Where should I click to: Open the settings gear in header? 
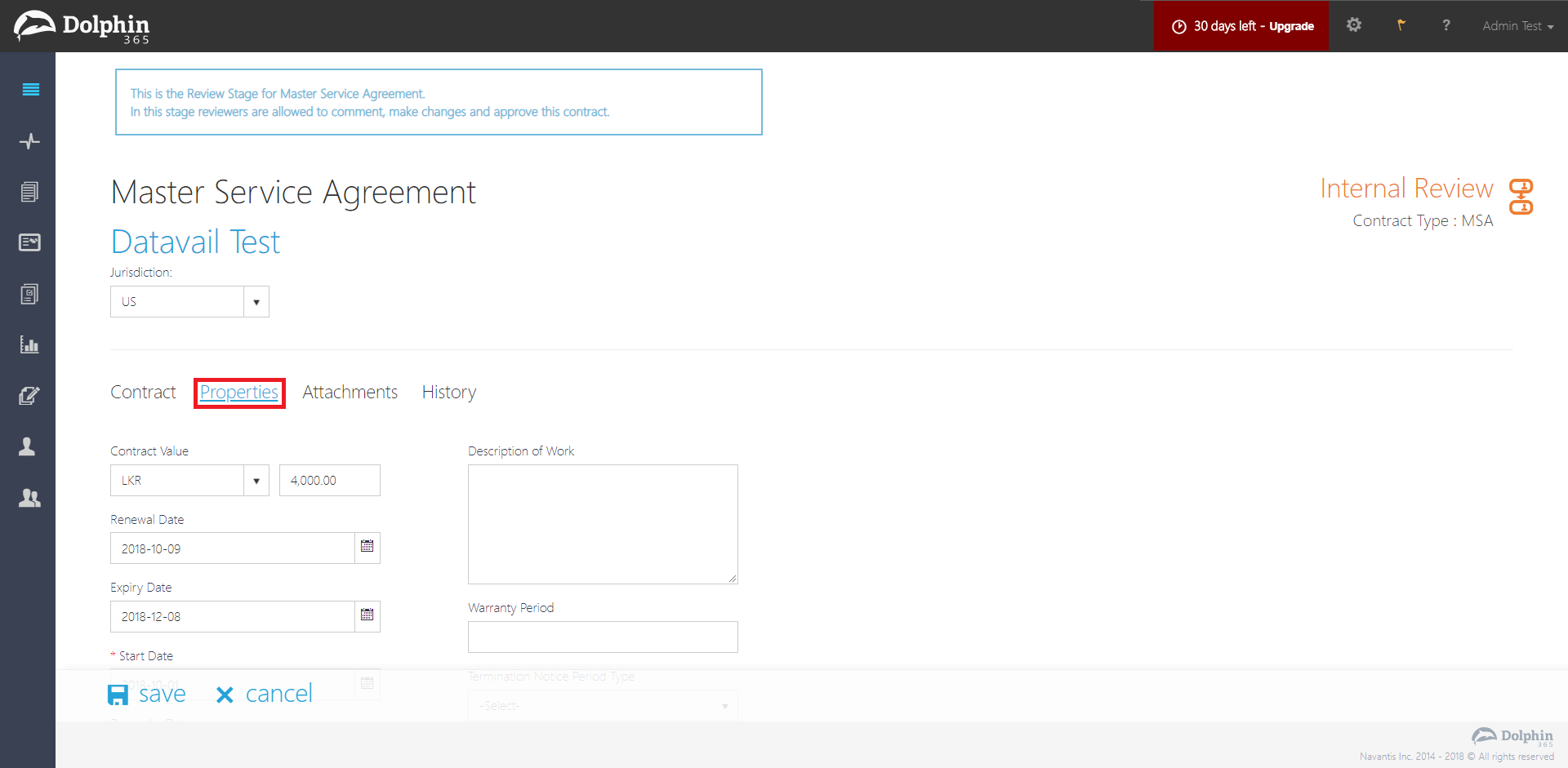tap(1354, 25)
